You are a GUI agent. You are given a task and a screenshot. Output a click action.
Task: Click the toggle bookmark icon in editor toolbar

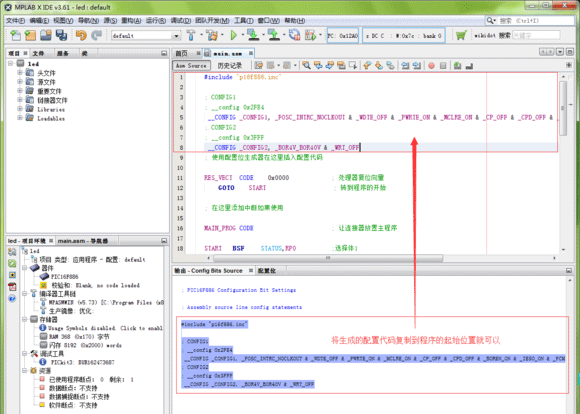(391, 66)
